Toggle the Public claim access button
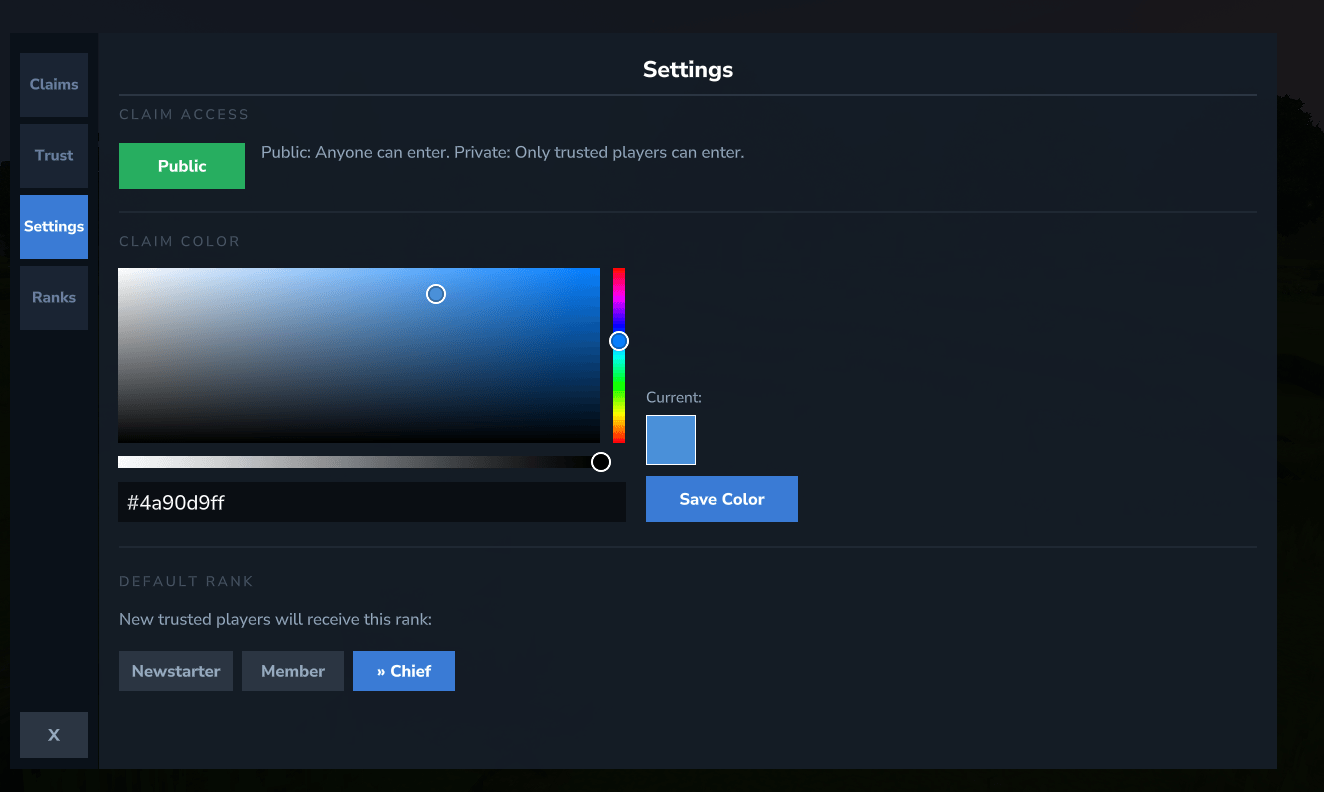Screen dimensions: 1324x792 point(182,166)
